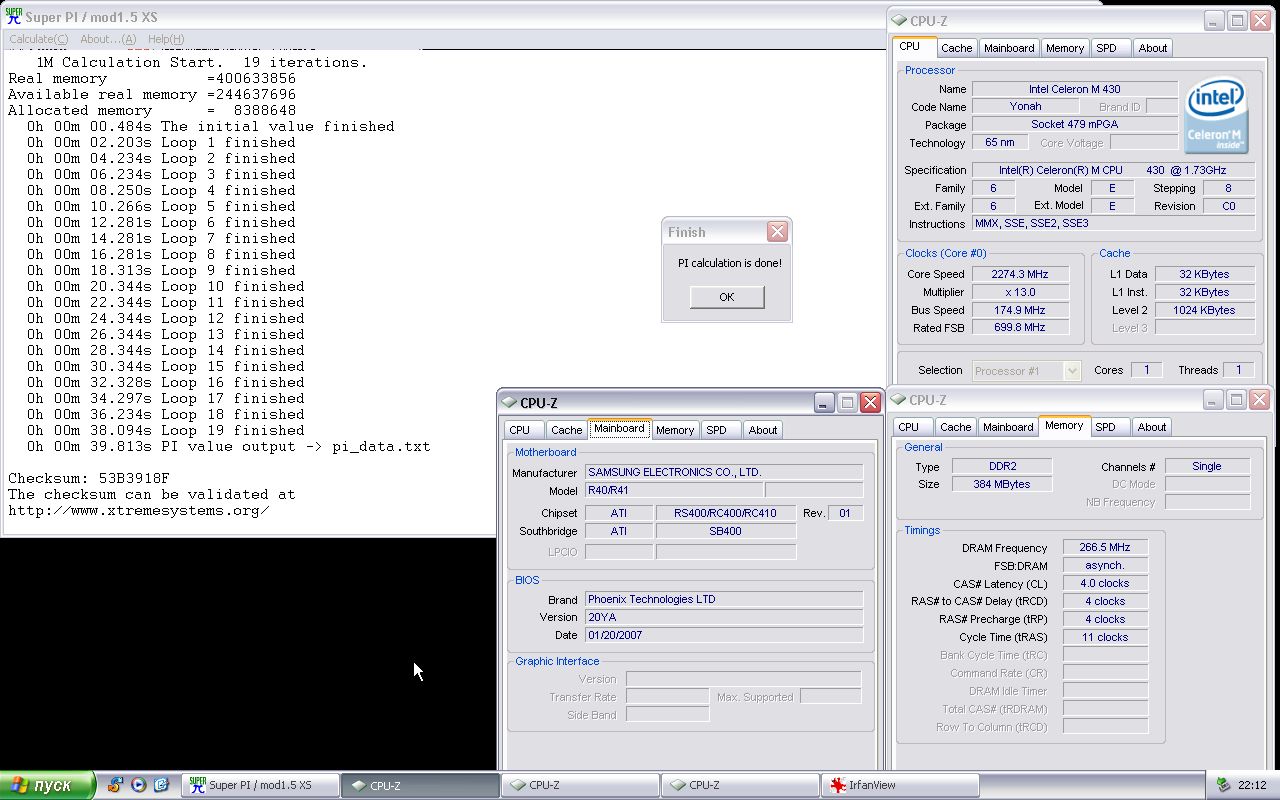Switch to Mainboard tab in CPU window
This screenshot has height=800, width=1280.
point(1009,48)
